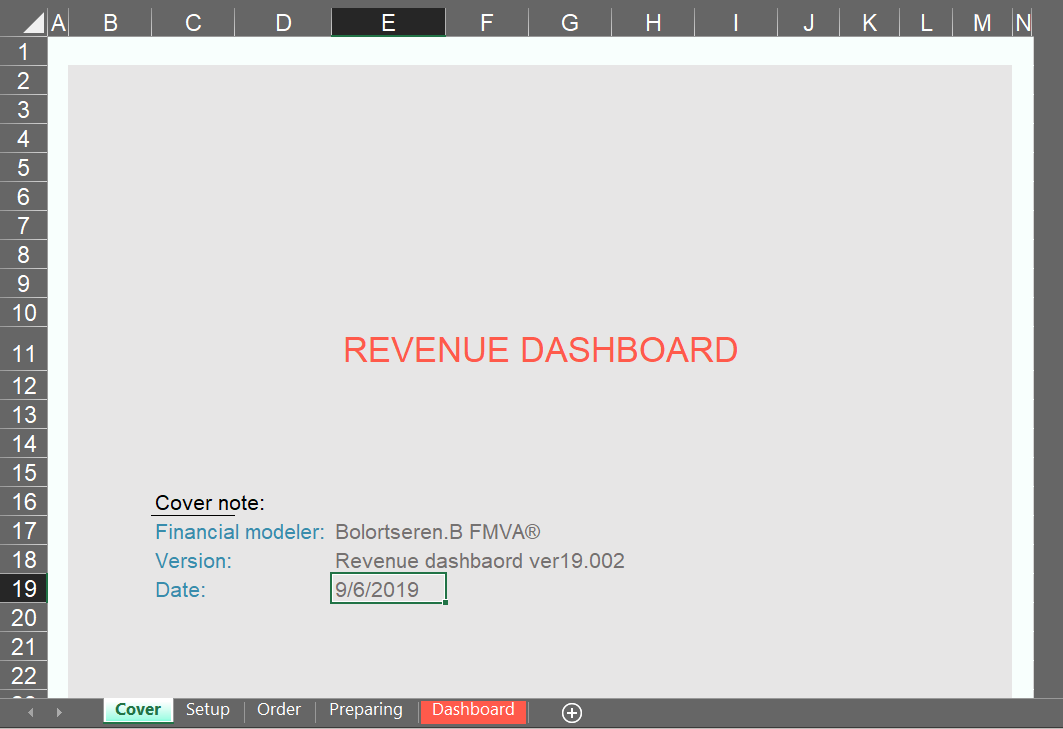This screenshot has height=729, width=1063.
Task: Select row 22 header
Action: point(24,676)
